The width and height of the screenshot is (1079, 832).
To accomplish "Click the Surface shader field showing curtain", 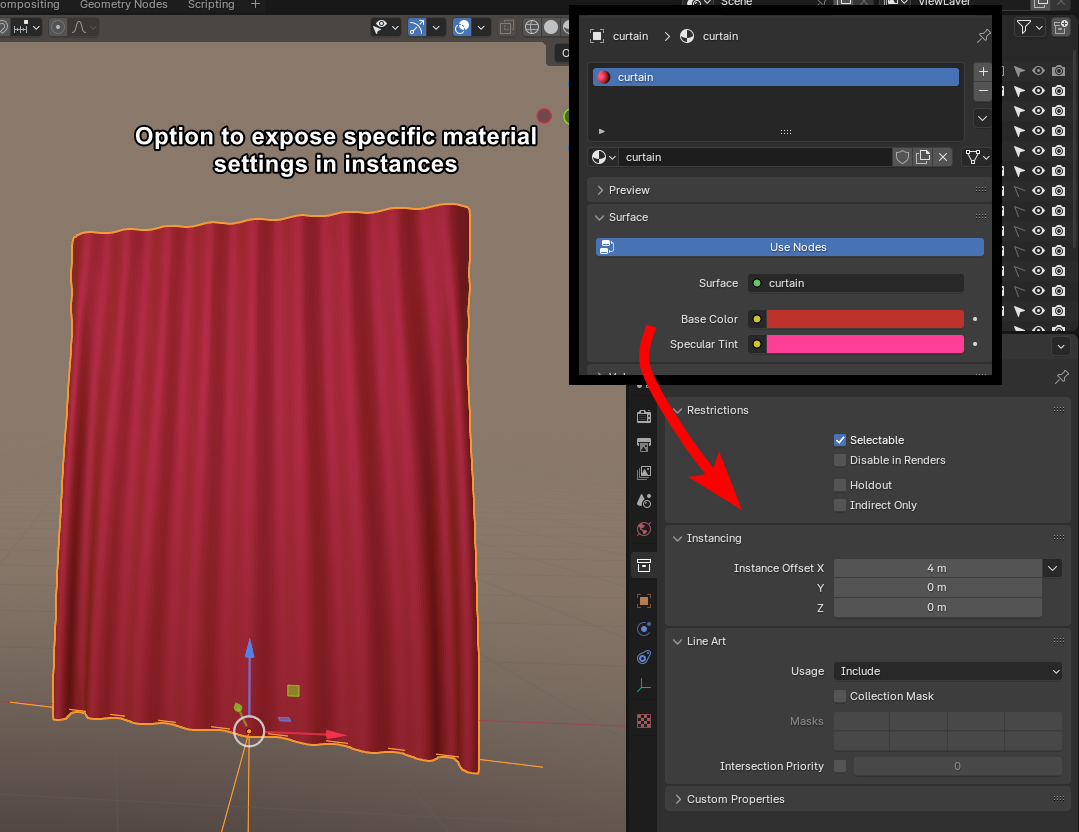I will (855, 283).
